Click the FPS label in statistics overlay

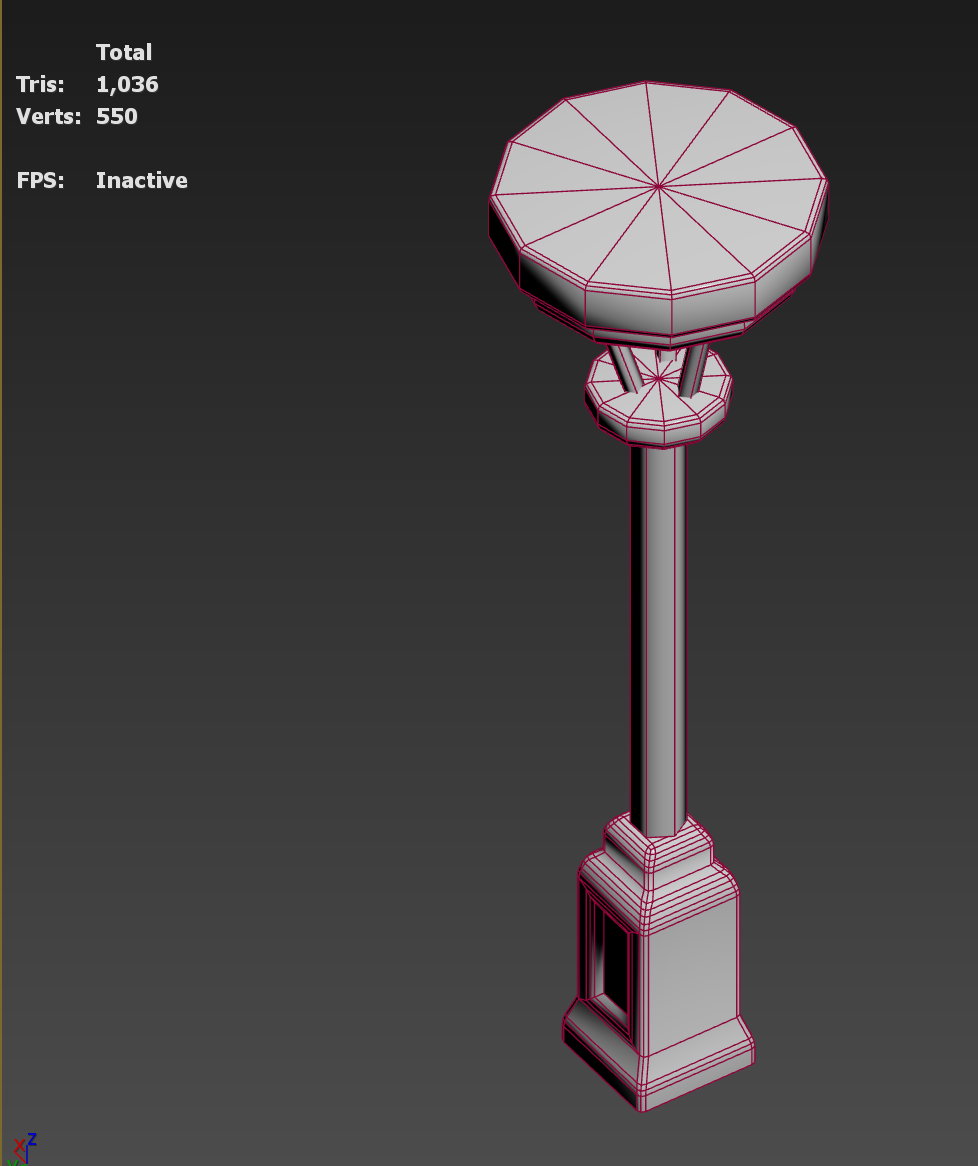40,180
